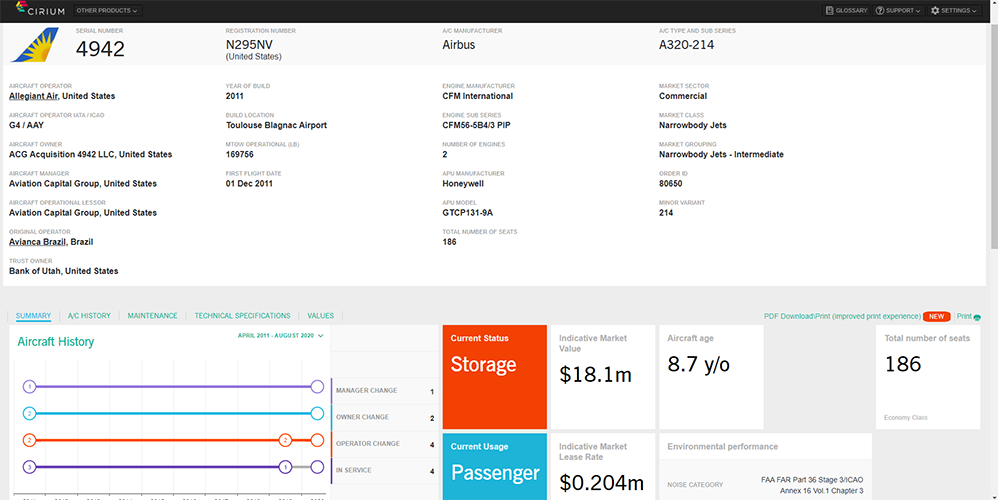
Task: Click the Support question mark icon
Action: (x=880, y=10)
